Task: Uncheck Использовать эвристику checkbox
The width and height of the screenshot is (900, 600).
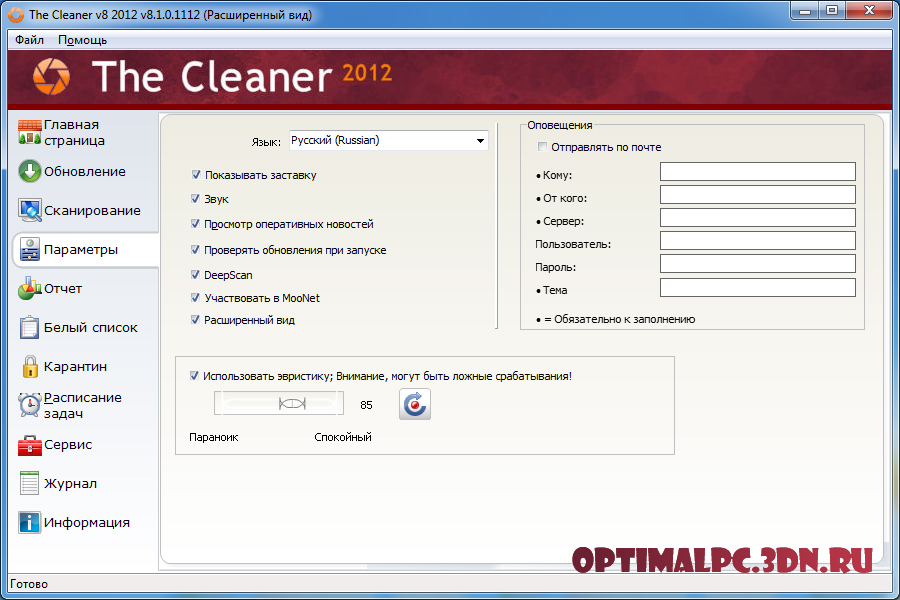Action: click(194, 376)
